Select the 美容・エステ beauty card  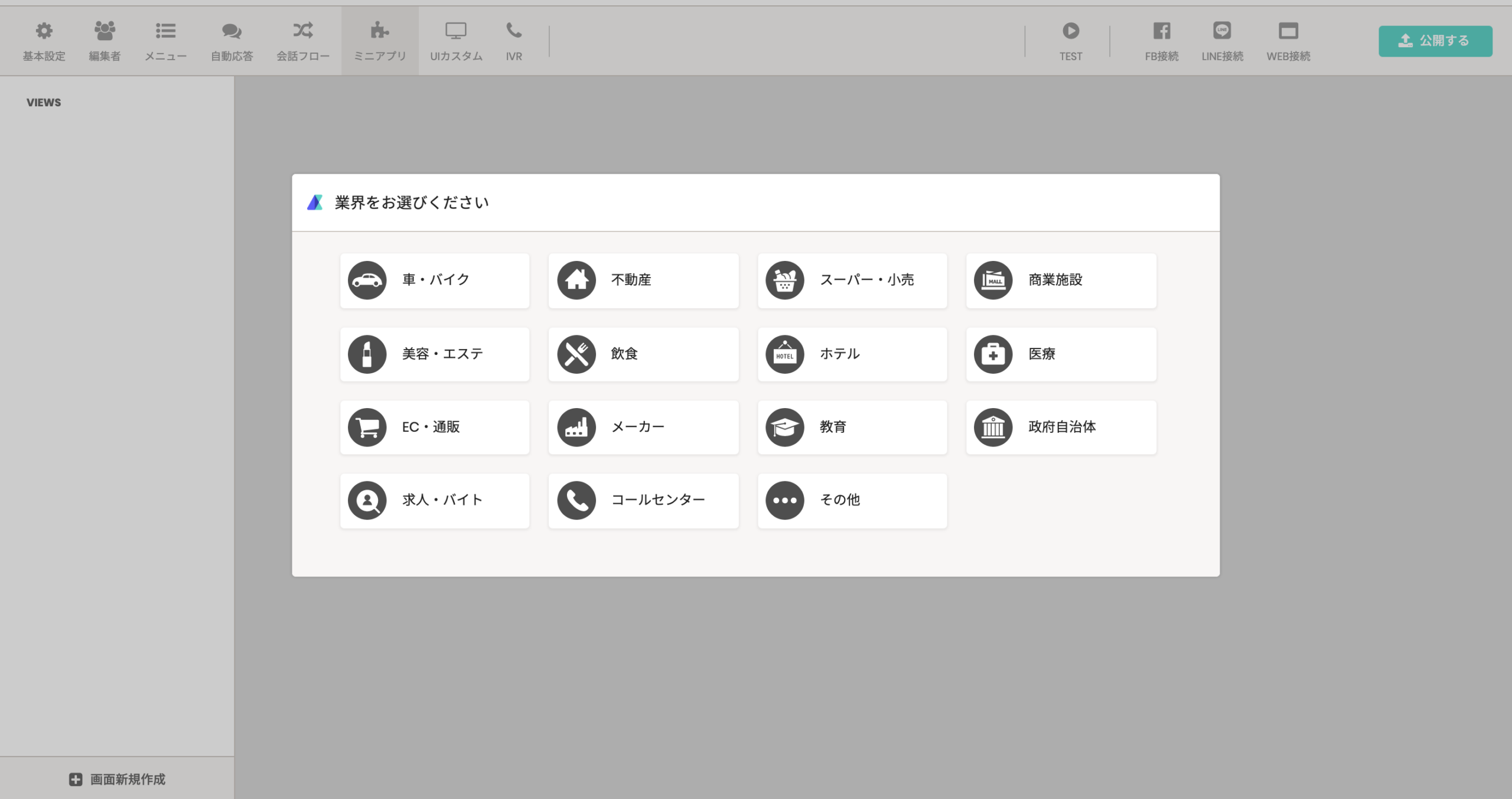point(435,354)
